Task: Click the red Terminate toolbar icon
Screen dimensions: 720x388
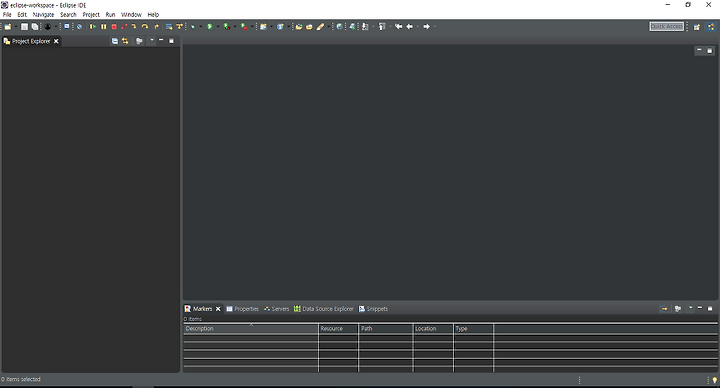Action: (x=114, y=27)
